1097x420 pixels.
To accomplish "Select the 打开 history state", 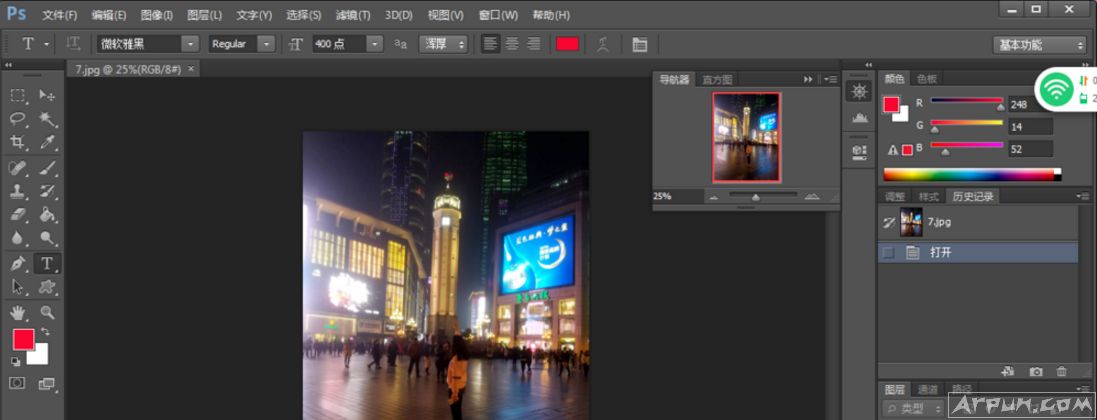I will click(x=941, y=253).
